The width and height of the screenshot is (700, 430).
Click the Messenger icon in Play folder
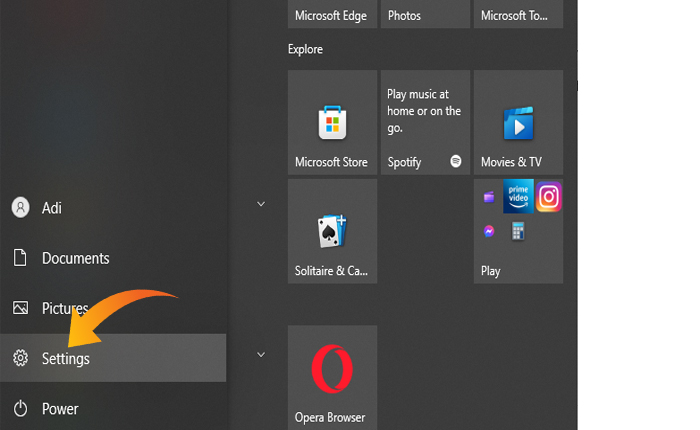[489, 231]
